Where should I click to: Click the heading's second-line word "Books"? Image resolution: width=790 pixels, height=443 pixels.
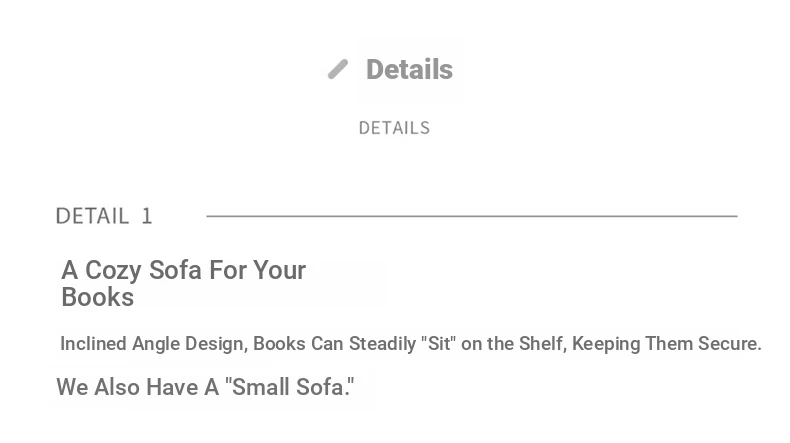click(98, 297)
